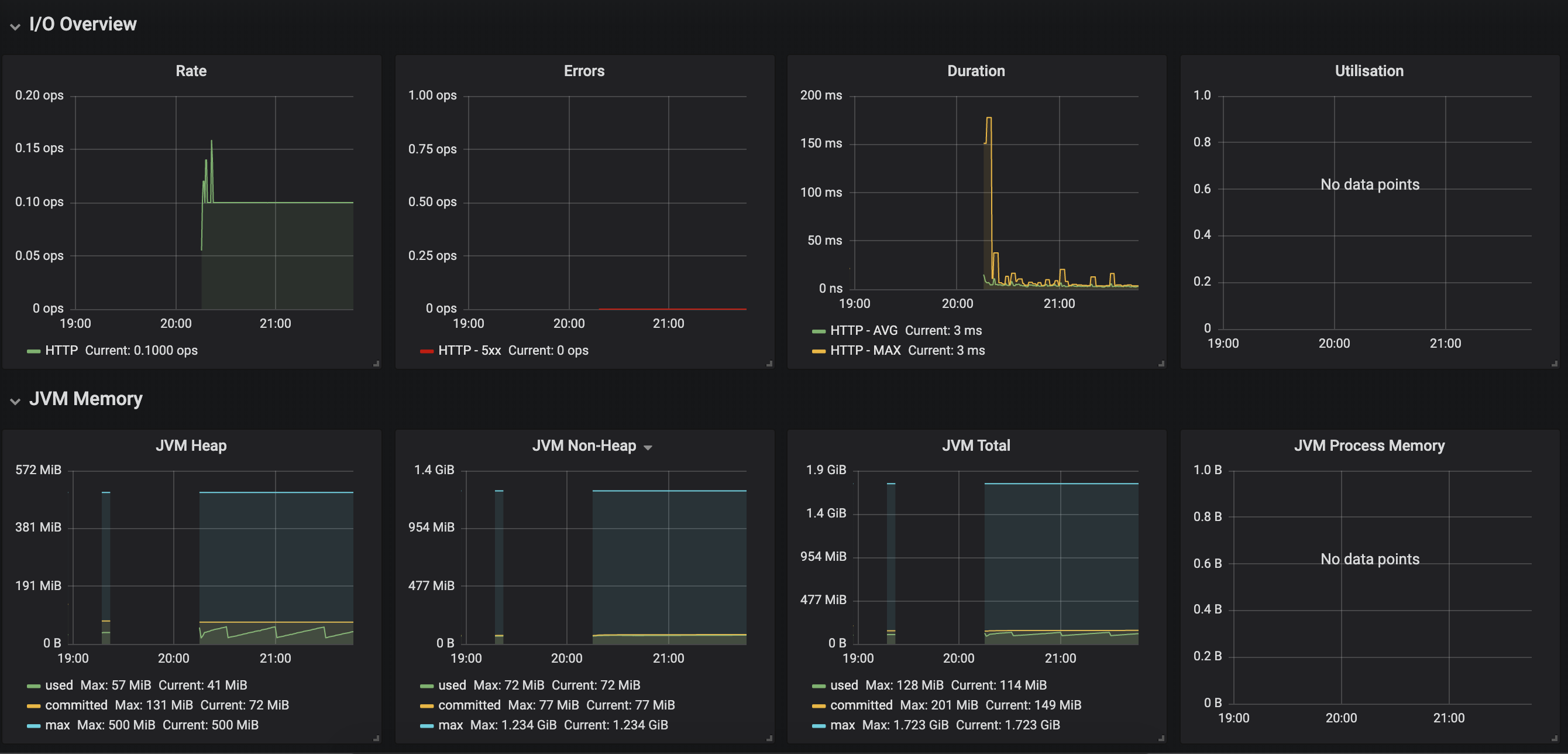Viewport: 1568px width, 754px height.
Task: Click the JVM Total panel resize handle
Action: (x=1161, y=738)
